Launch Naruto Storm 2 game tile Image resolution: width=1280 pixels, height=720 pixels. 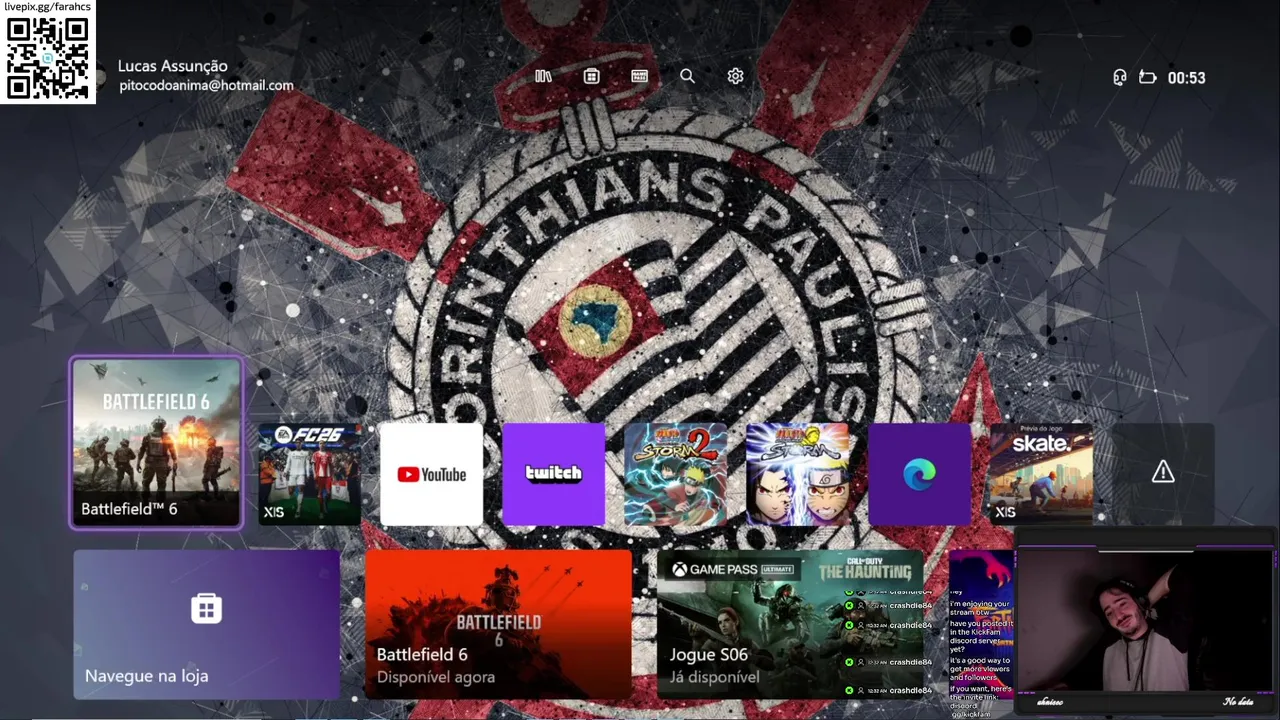(675, 474)
